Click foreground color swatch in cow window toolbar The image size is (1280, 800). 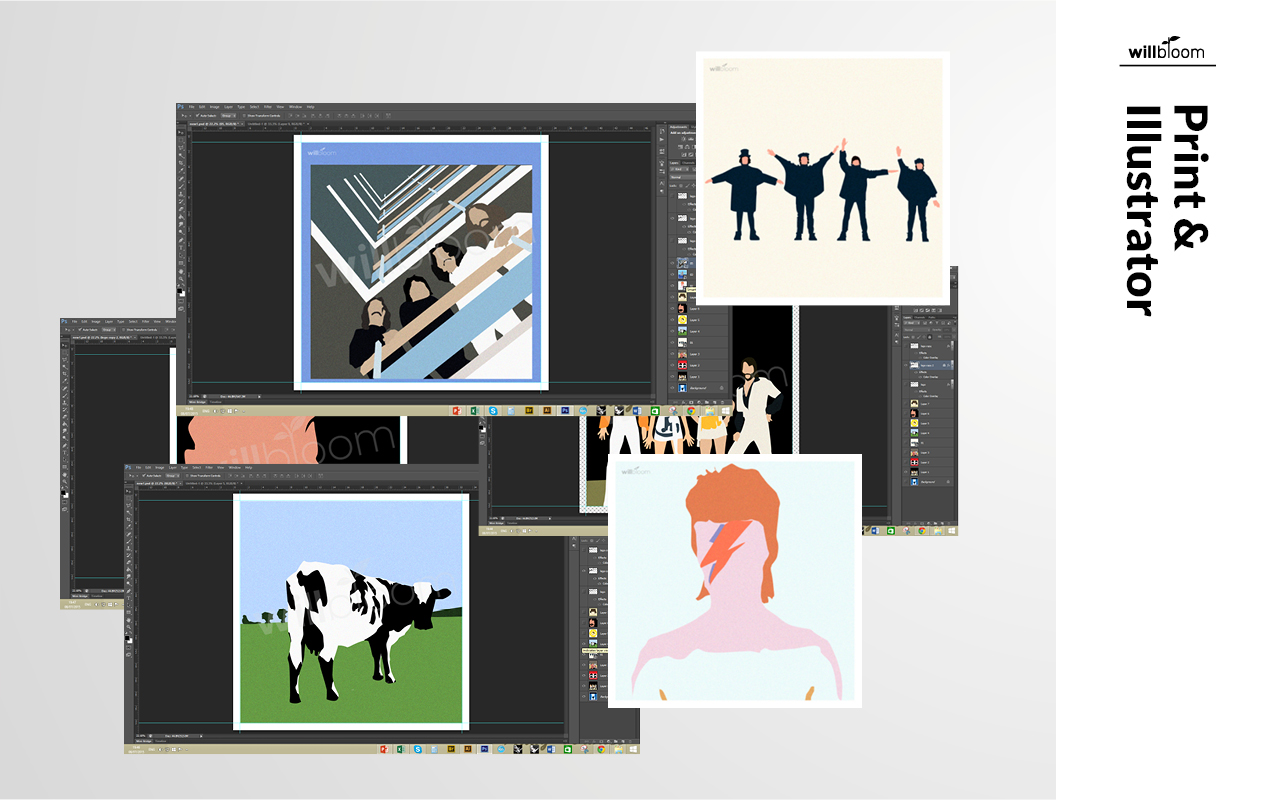(x=127, y=637)
